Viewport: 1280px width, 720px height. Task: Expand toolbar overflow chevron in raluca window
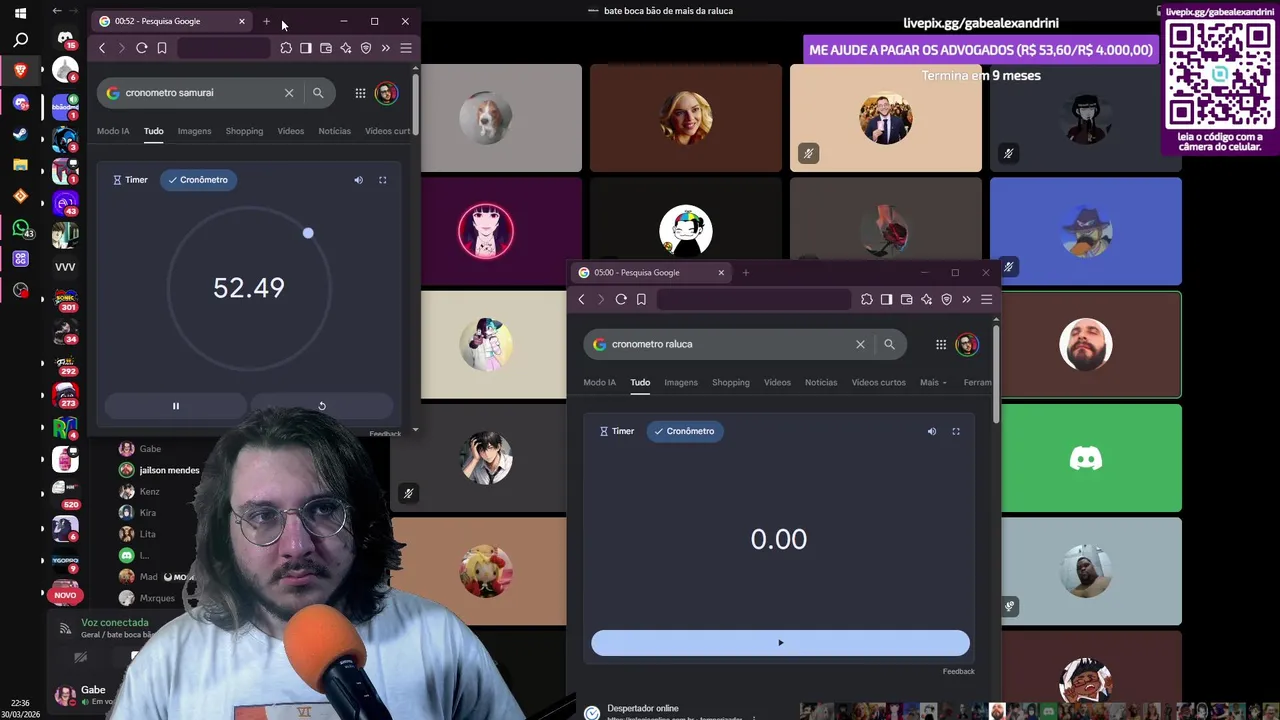click(x=966, y=299)
